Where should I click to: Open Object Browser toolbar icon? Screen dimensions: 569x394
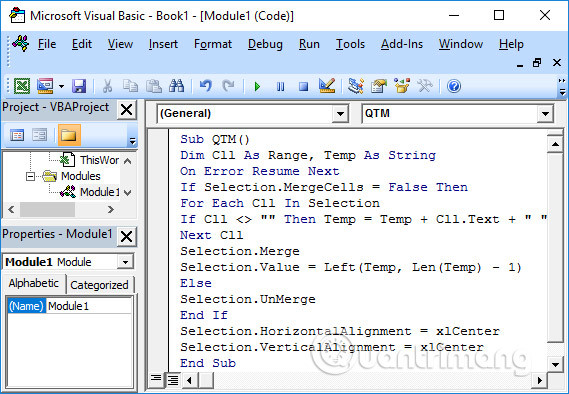pyautogui.click(x=402, y=86)
